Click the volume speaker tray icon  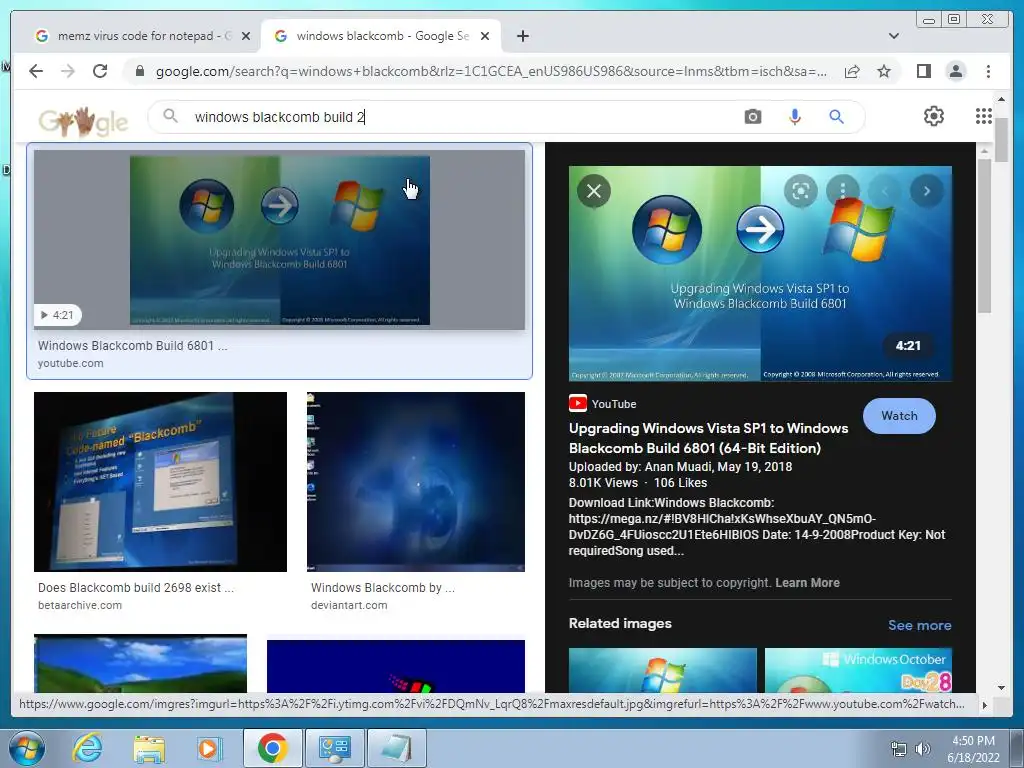922,749
